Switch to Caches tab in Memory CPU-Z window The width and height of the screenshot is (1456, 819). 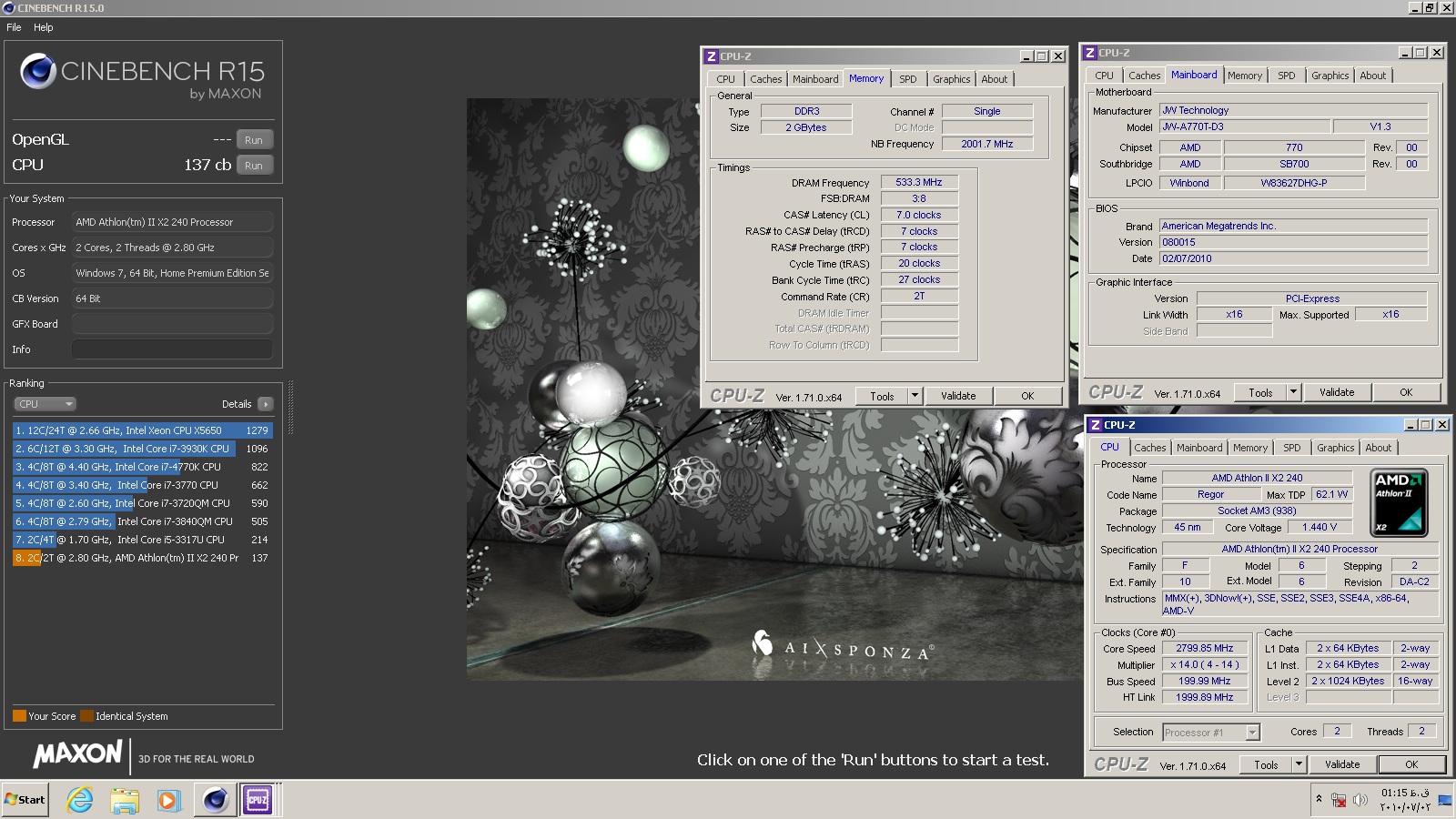click(x=765, y=79)
